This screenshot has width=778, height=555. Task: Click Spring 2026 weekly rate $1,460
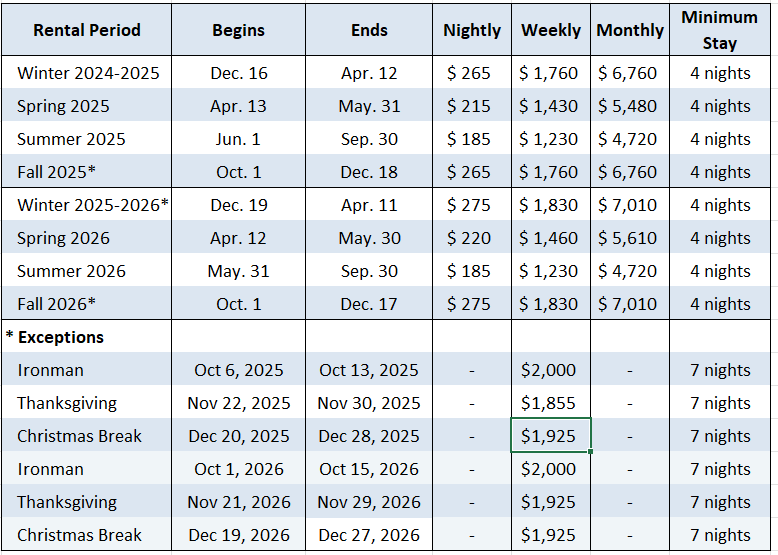[x=551, y=238]
